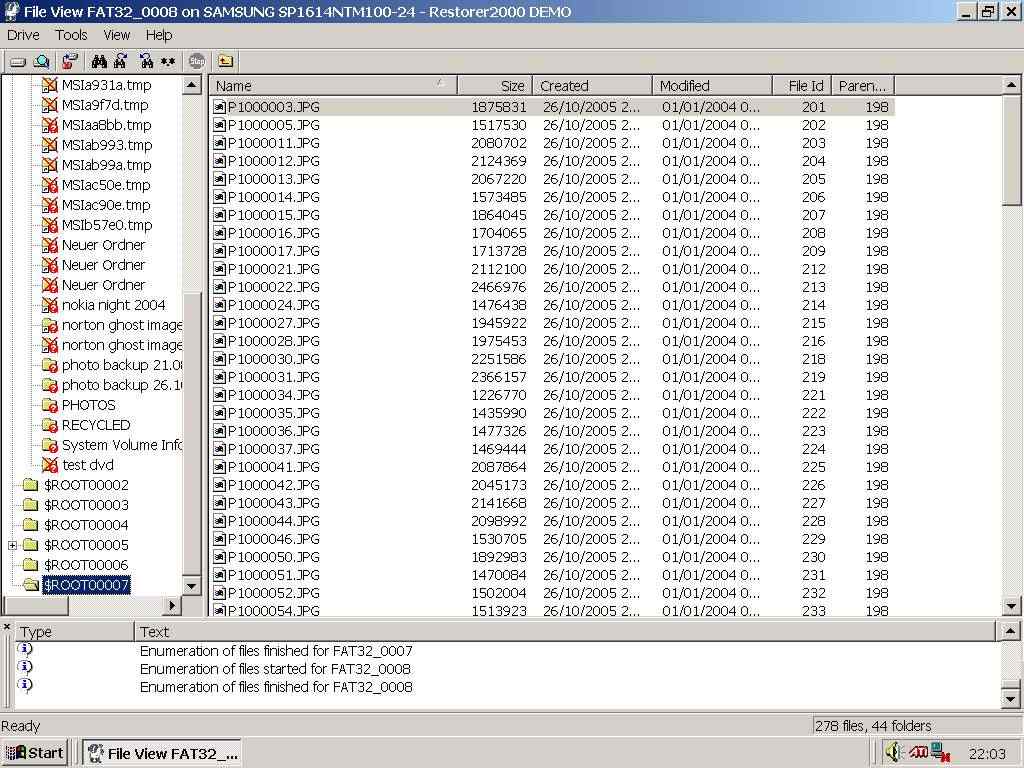This screenshot has width=1024, height=768.
Task: Select MSIa931a.tmp in the tree
Action: pos(106,85)
